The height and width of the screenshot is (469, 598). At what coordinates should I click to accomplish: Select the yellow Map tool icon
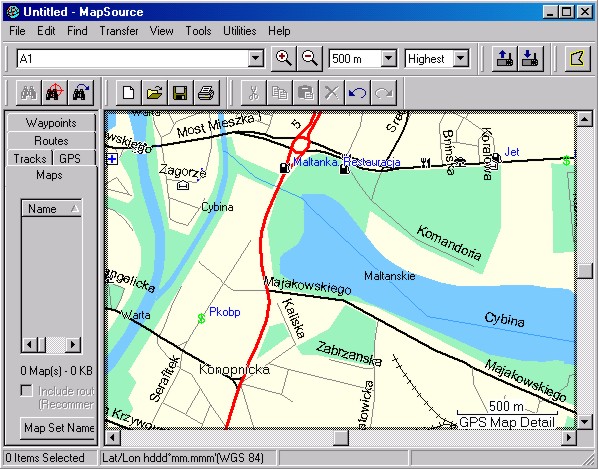577,59
